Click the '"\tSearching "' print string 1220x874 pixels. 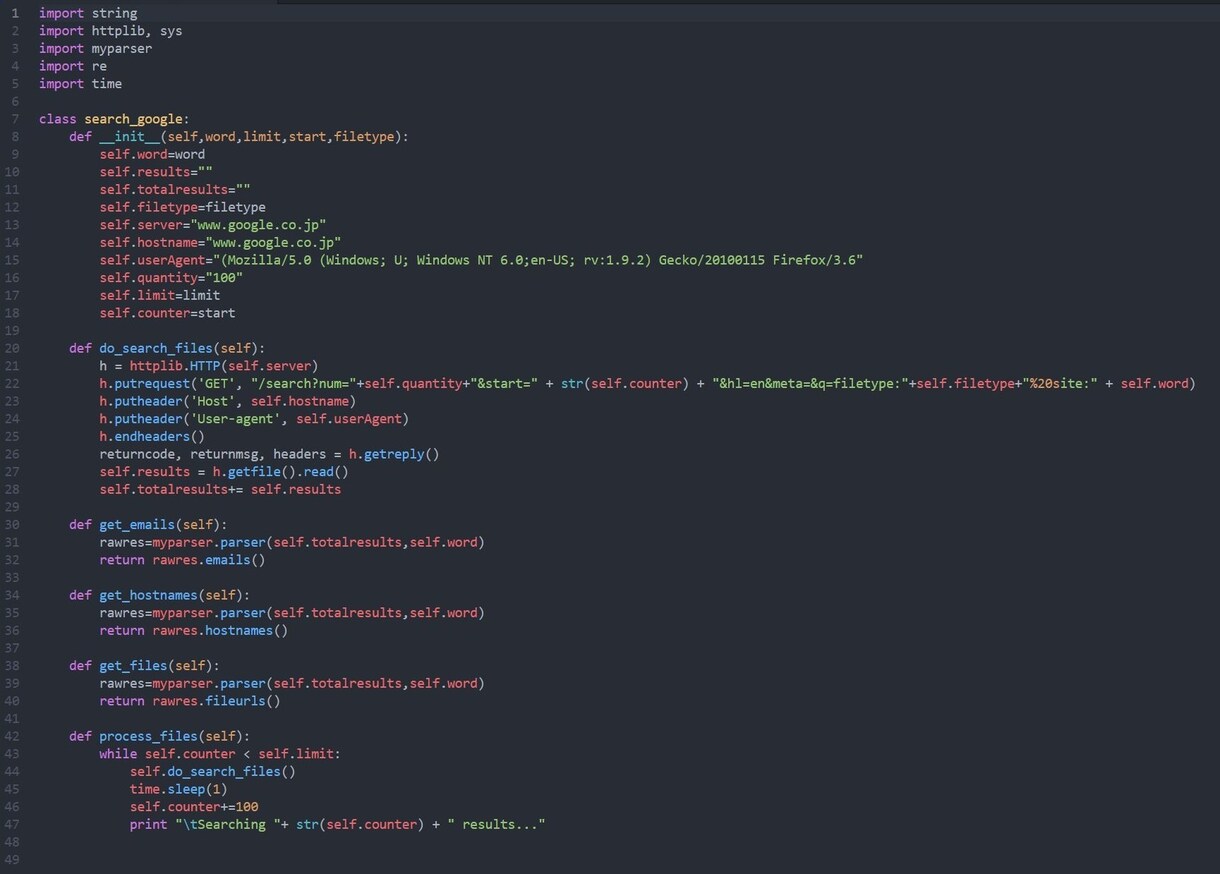coord(228,825)
